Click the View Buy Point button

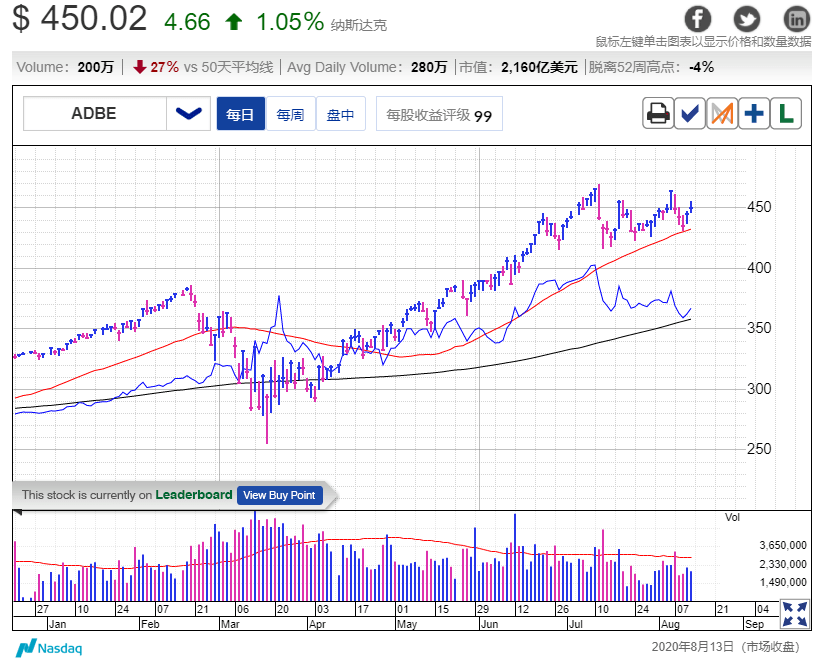279,495
